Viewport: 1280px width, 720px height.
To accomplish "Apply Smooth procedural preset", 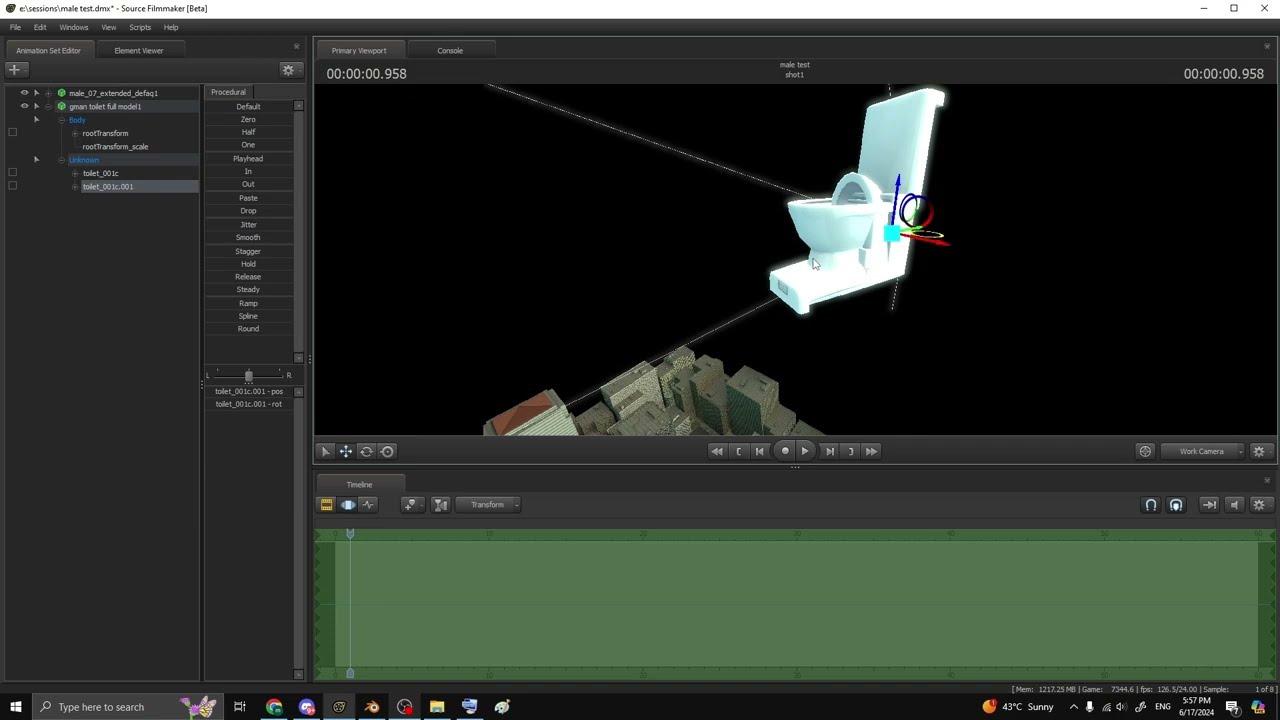I will point(248,238).
